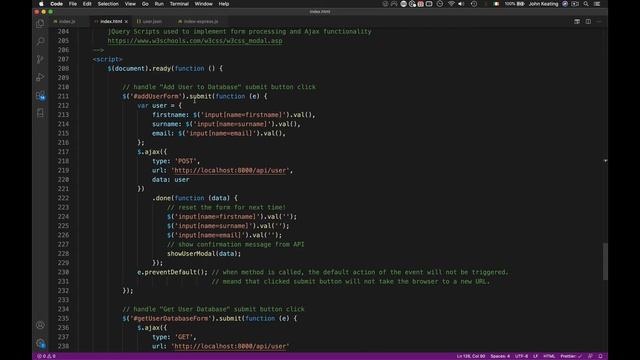This screenshot has width=640, height=360.
Task: Open the Accounts icon in activity bar
Action: [40, 325]
